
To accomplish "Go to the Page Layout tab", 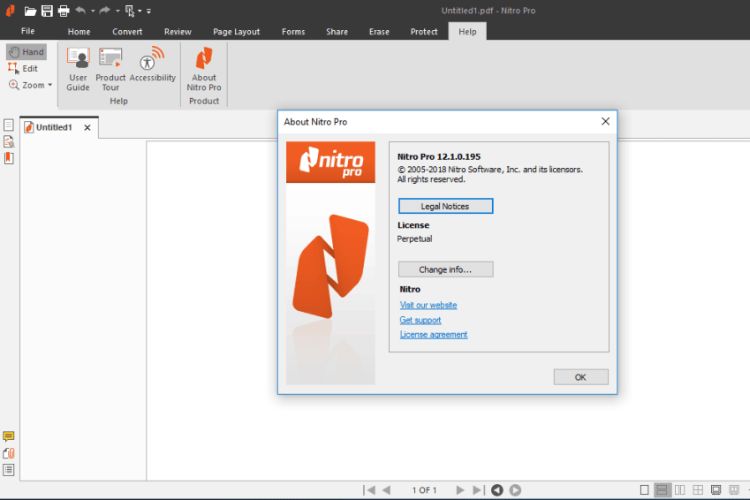I will point(236,32).
